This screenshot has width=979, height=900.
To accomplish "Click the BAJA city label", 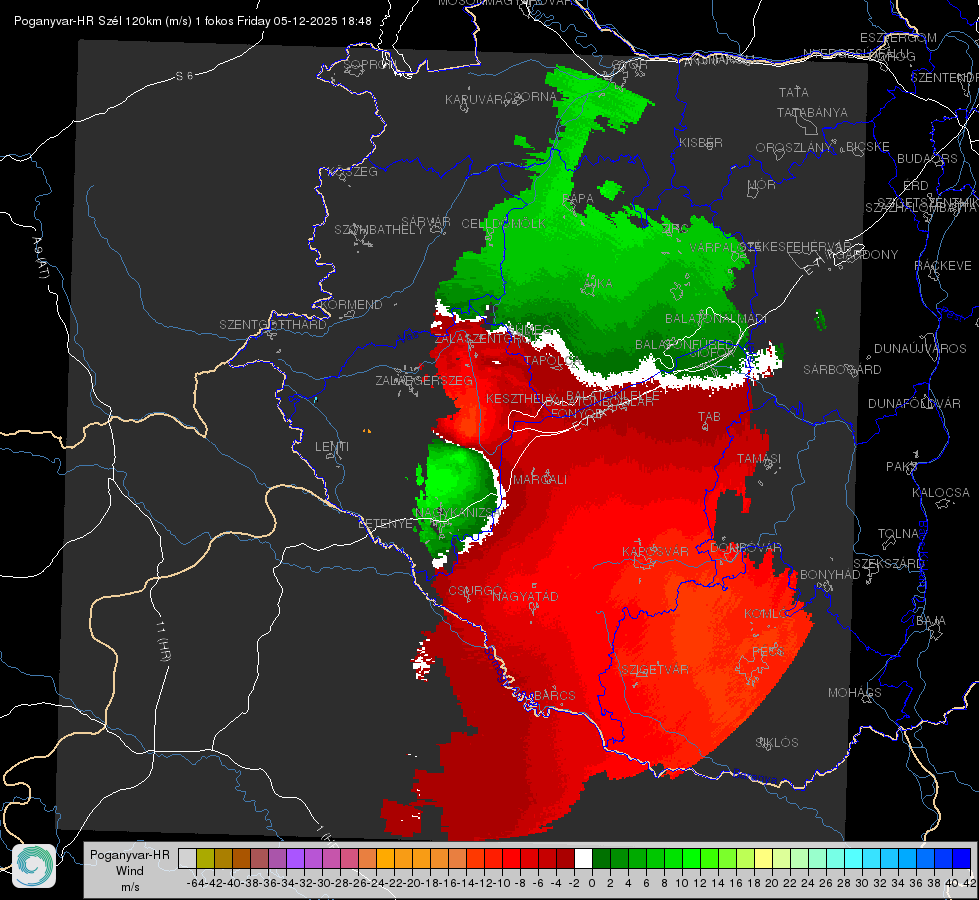I will tap(931, 621).
